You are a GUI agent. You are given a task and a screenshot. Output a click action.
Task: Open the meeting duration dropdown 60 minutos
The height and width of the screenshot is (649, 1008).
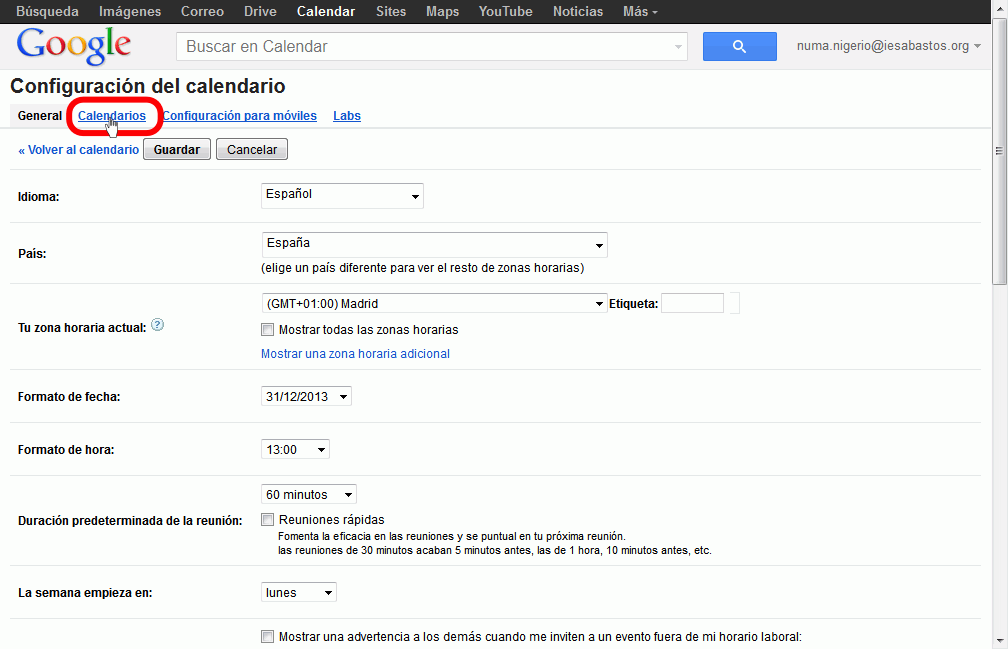coord(309,494)
